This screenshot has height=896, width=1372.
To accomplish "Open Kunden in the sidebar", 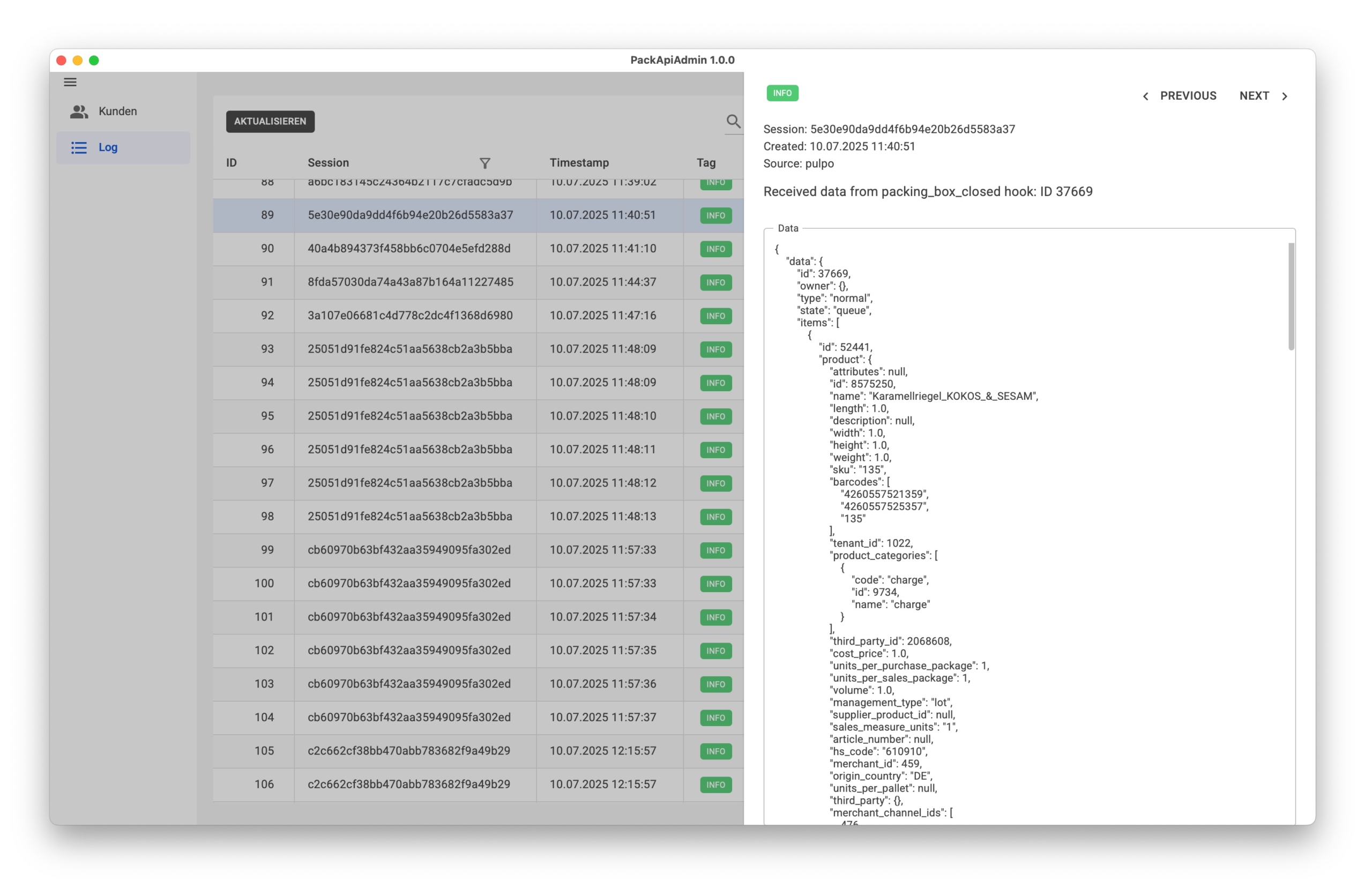I will (x=123, y=112).
